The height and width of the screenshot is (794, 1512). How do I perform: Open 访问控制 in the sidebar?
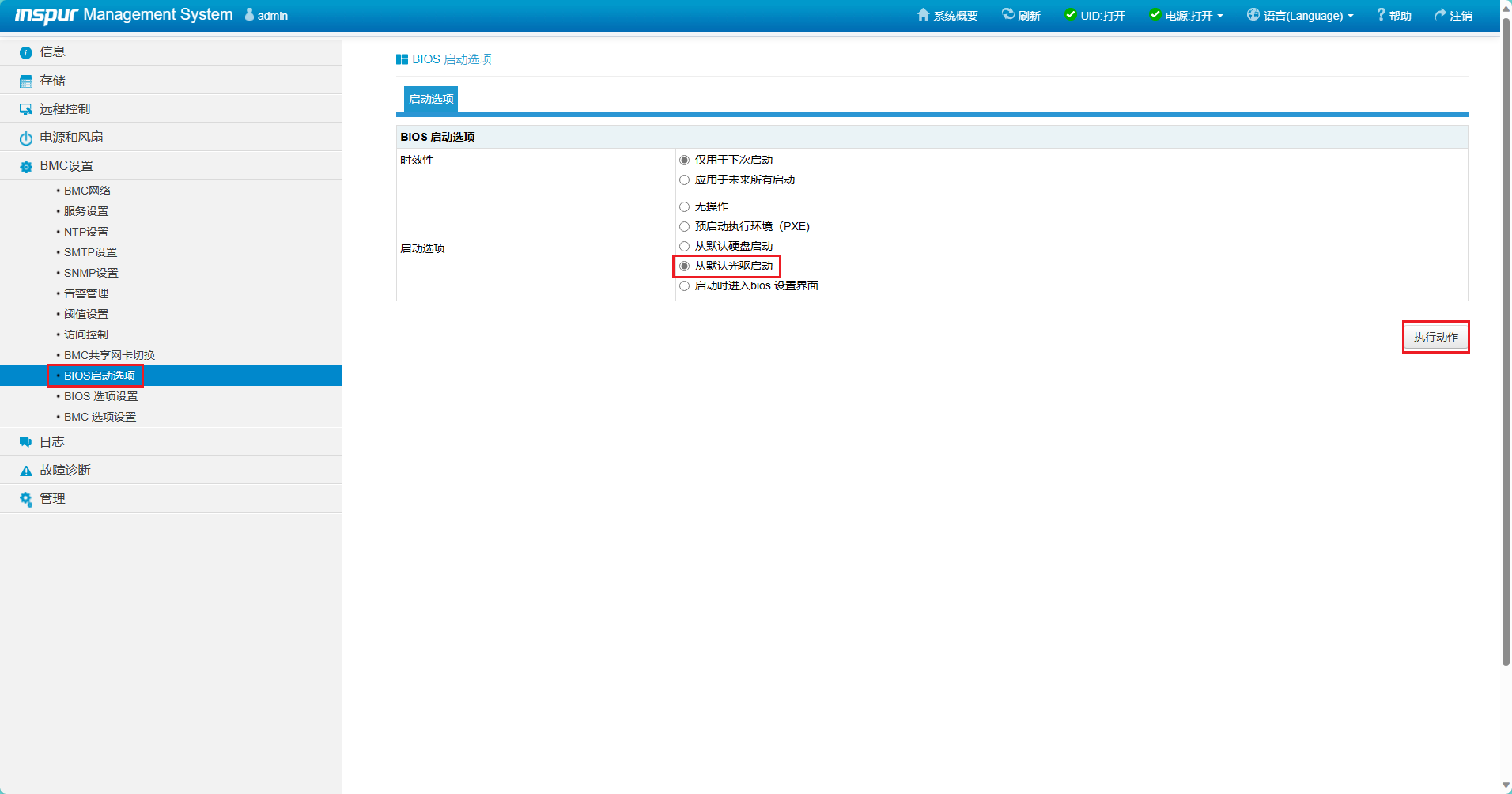tap(86, 335)
